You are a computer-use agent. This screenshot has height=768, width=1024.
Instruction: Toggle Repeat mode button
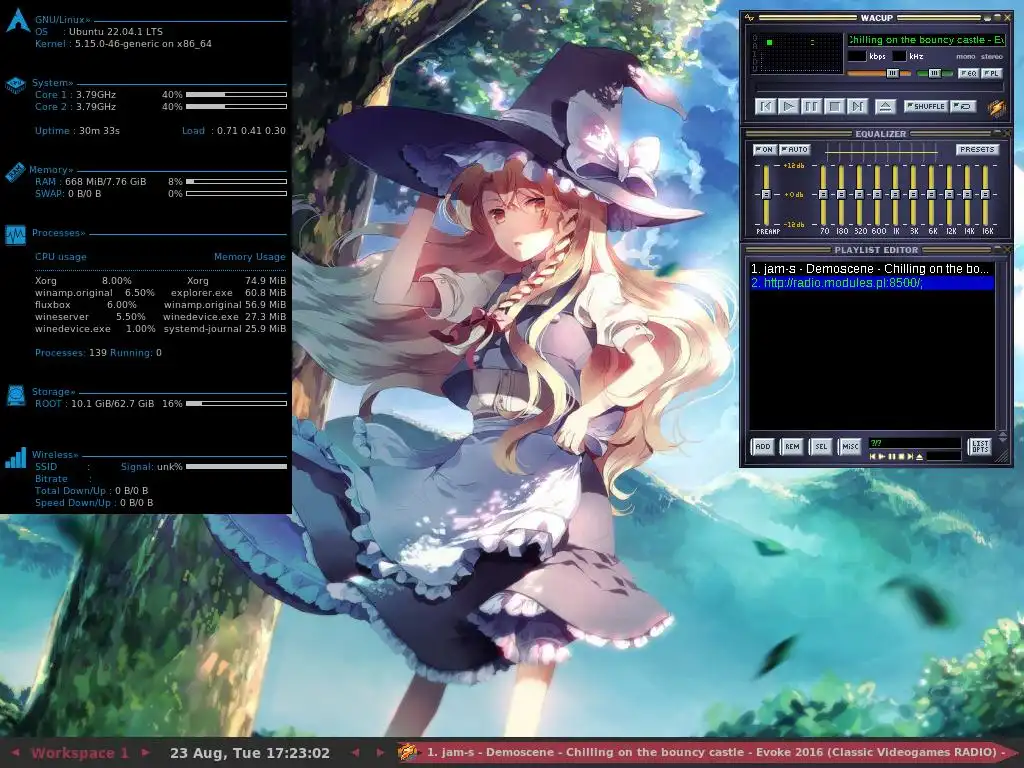pos(963,106)
